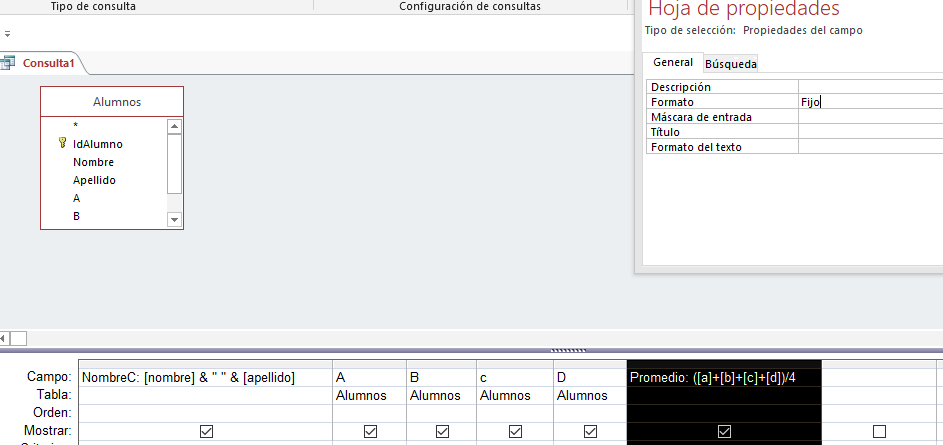943x445 pixels.
Task: Toggle the Mostrar checkbox for NombreC column
Action: click(x=206, y=431)
